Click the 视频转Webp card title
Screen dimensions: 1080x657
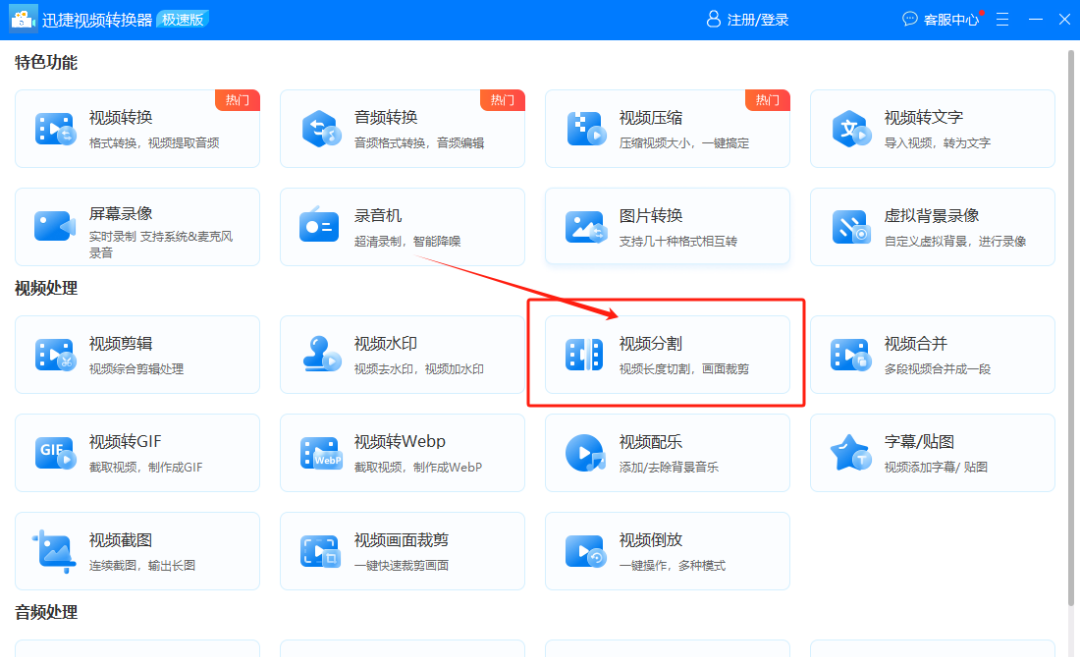pyautogui.click(x=400, y=441)
